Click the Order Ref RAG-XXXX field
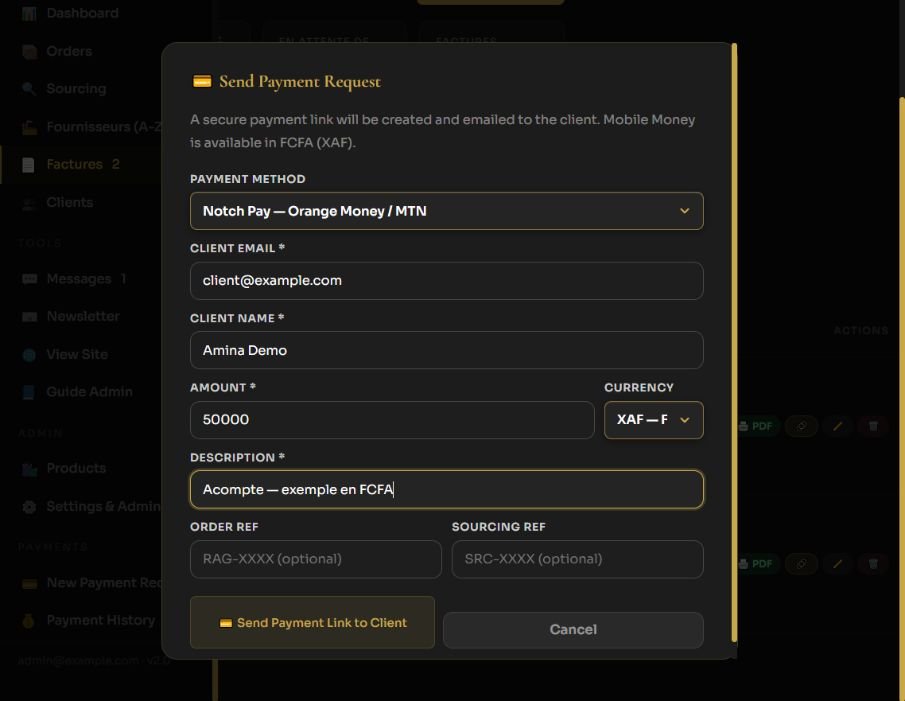The height and width of the screenshot is (701, 905). [x=316, y=559]
